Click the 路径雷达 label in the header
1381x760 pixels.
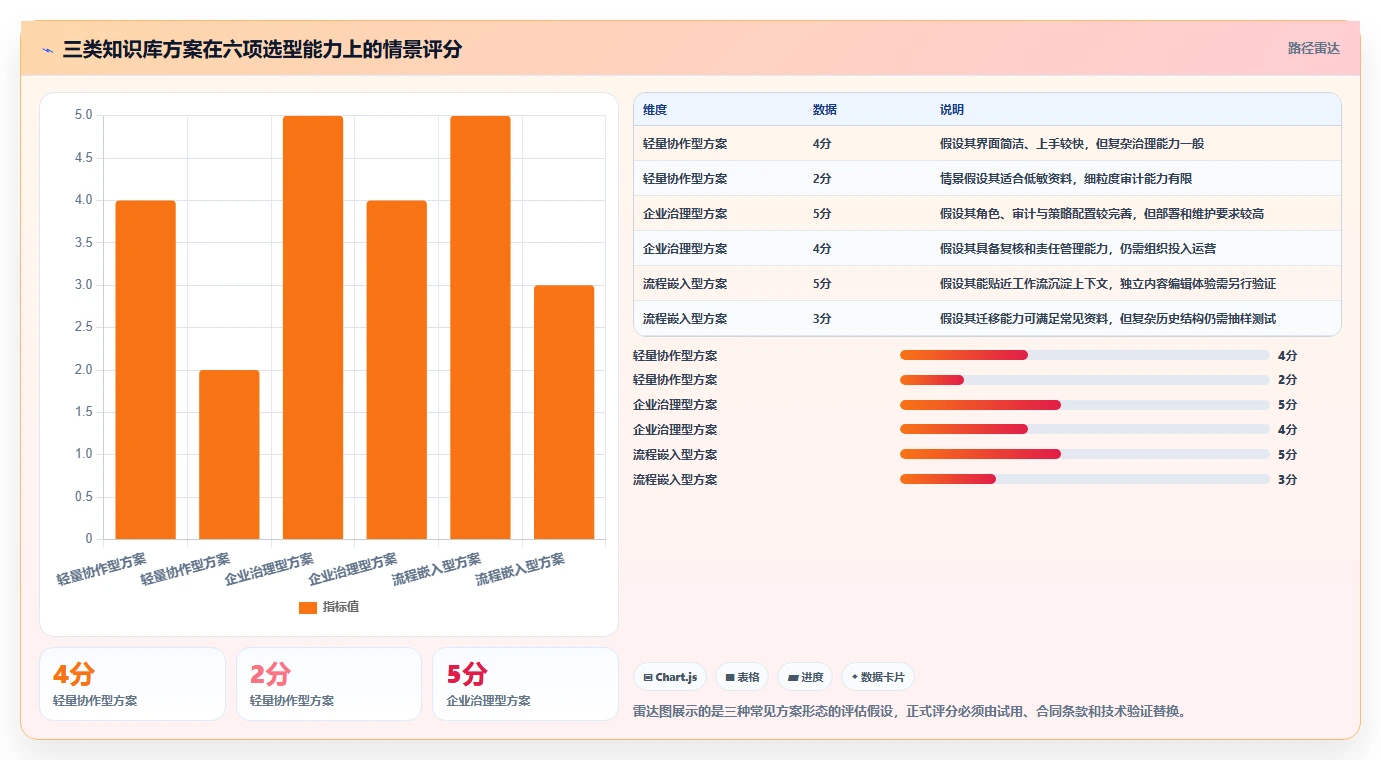[x=1313, y=48]
